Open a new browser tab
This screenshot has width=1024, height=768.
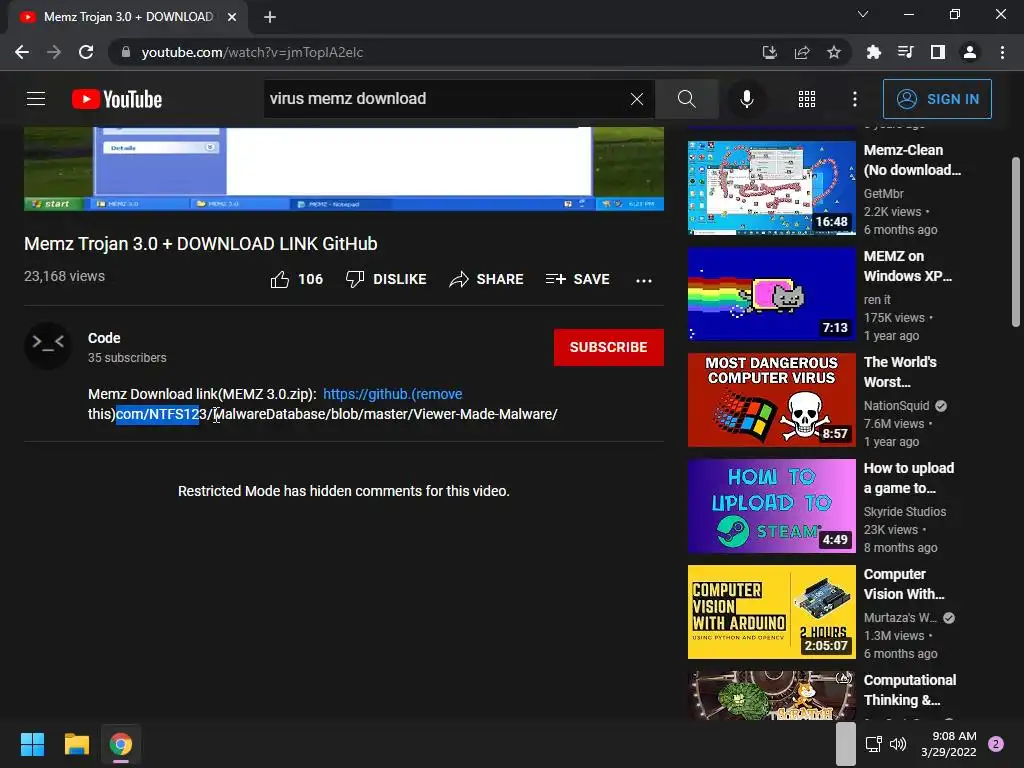(x=270, y=17)
